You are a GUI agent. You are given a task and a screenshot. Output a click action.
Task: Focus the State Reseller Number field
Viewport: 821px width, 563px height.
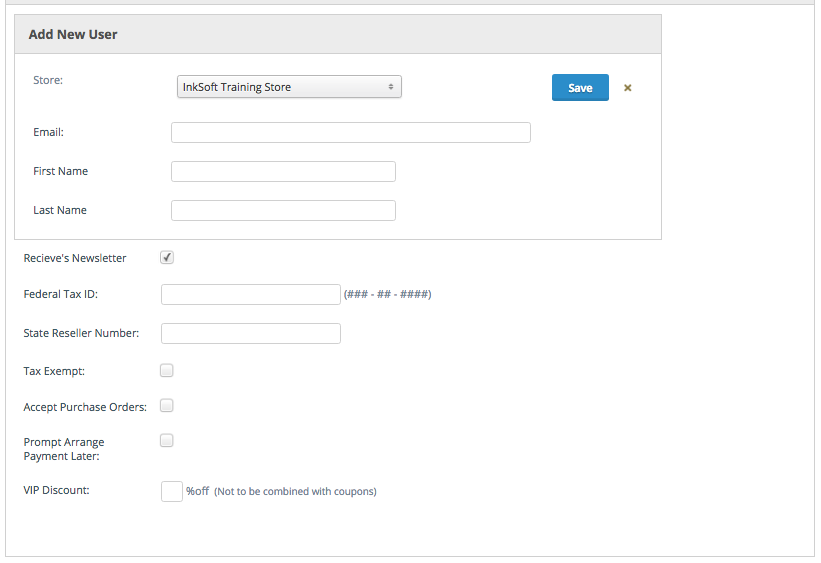[250, 333]
